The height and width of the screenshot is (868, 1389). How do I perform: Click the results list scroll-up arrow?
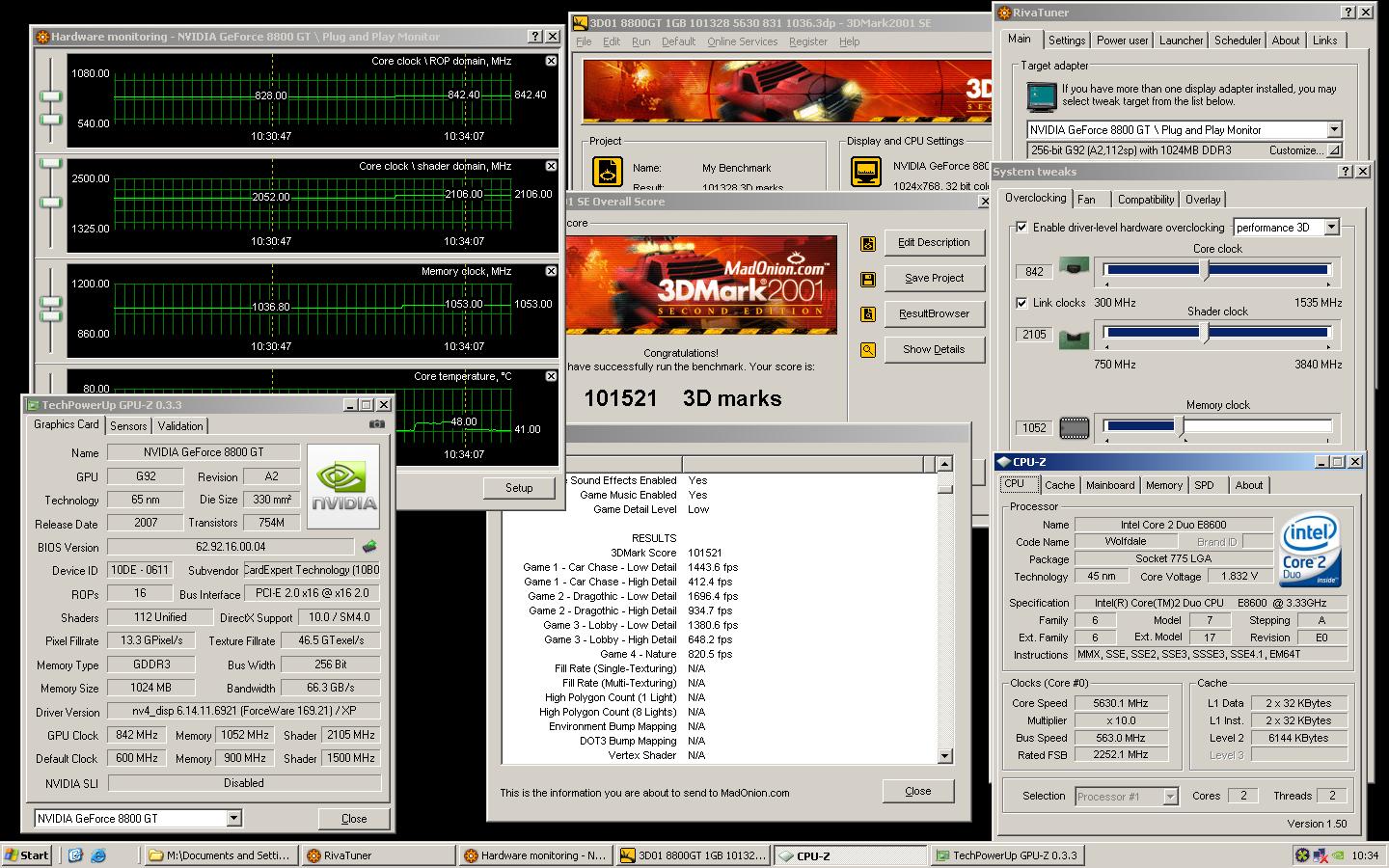pyautogui.click(x=944, y=464)
